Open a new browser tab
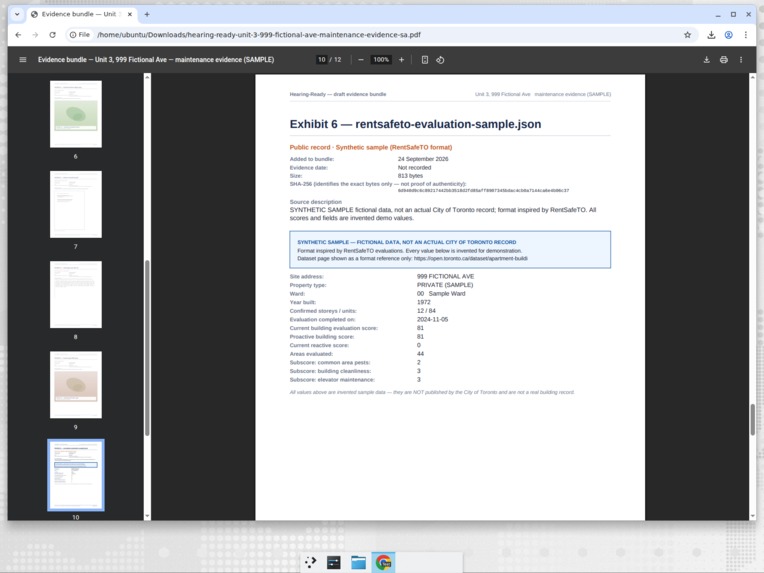 click(x=147, y=15)
